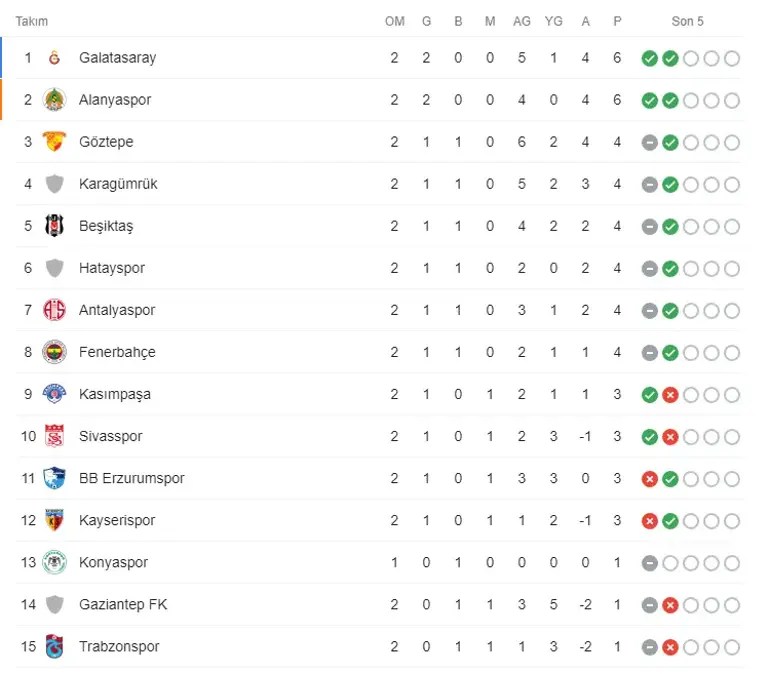Click the Göztepe team badge
Screen dimensions: 770x674
click(54, 142)
